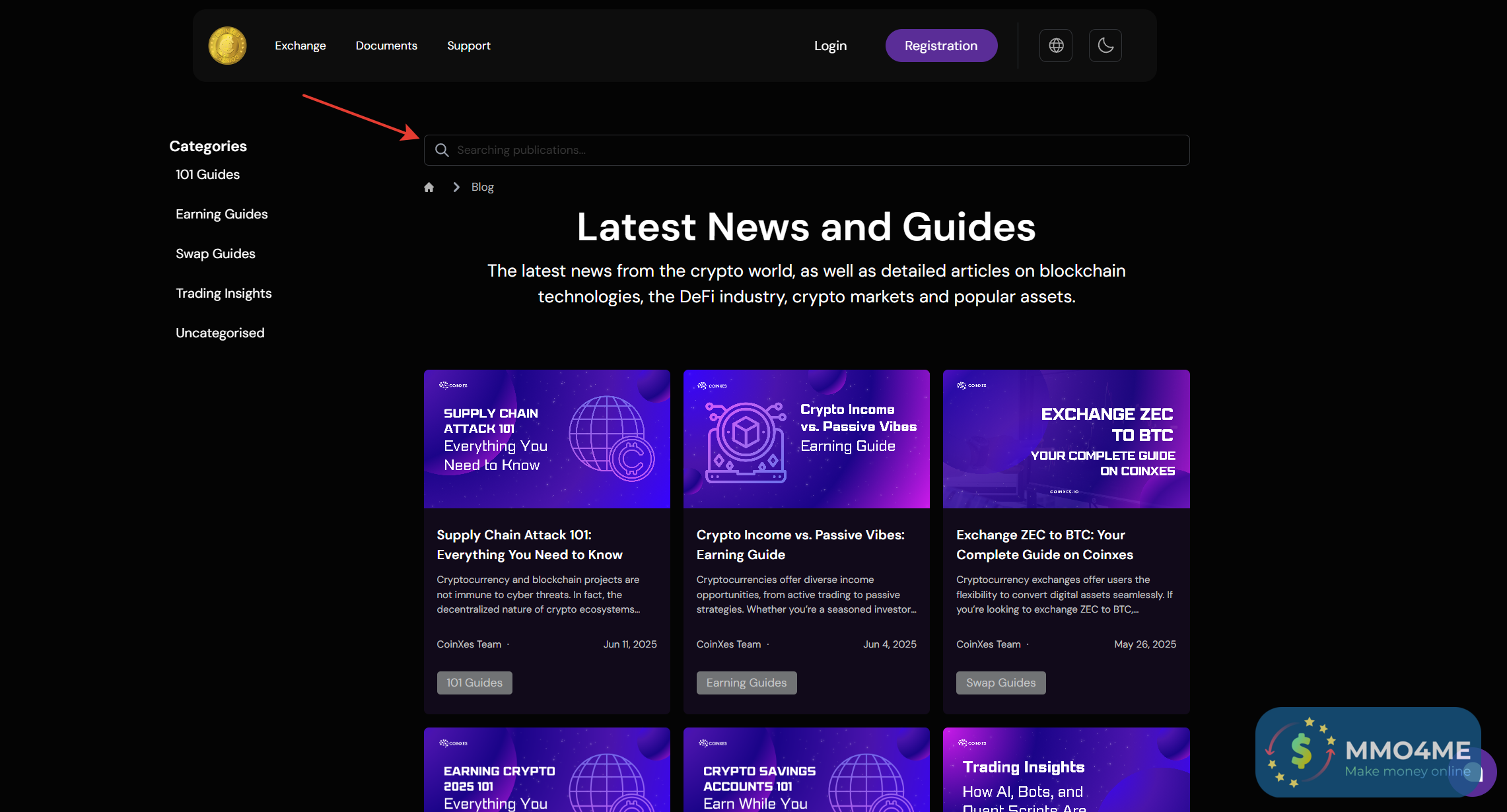The width and height of the screenshot is (1507, 812).
Task: Click the magnifier search icon
Action: [442, 151]
